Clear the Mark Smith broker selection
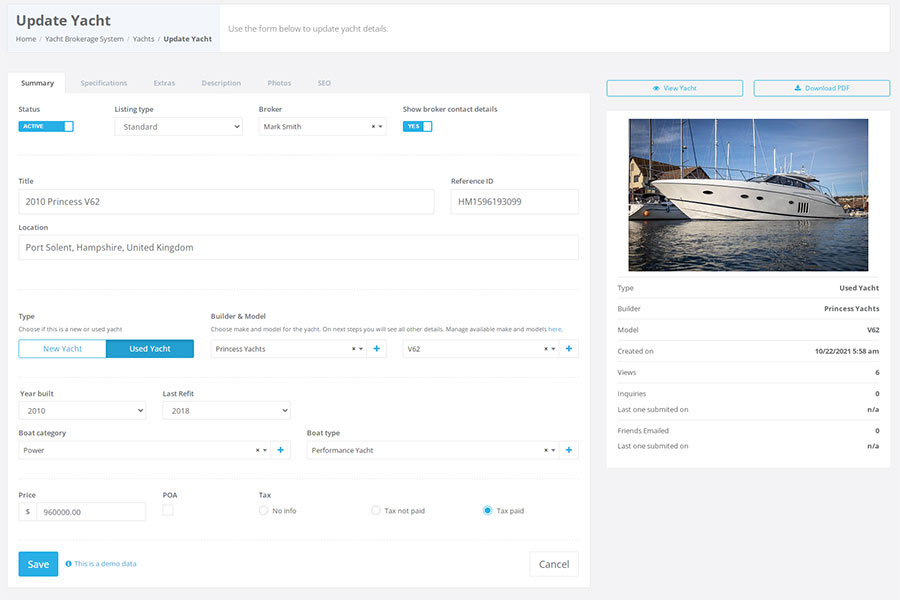This screenshot has height=600, width=900. coord(373,127)
